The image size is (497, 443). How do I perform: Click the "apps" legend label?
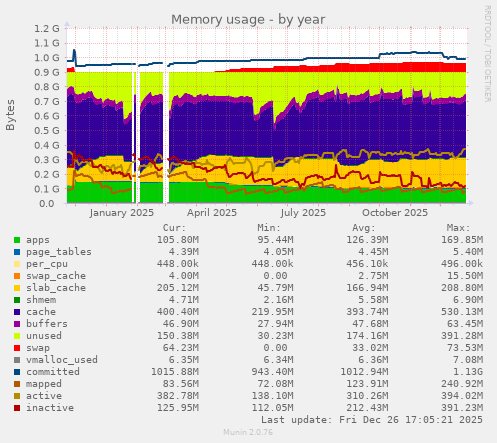(38, 240)
